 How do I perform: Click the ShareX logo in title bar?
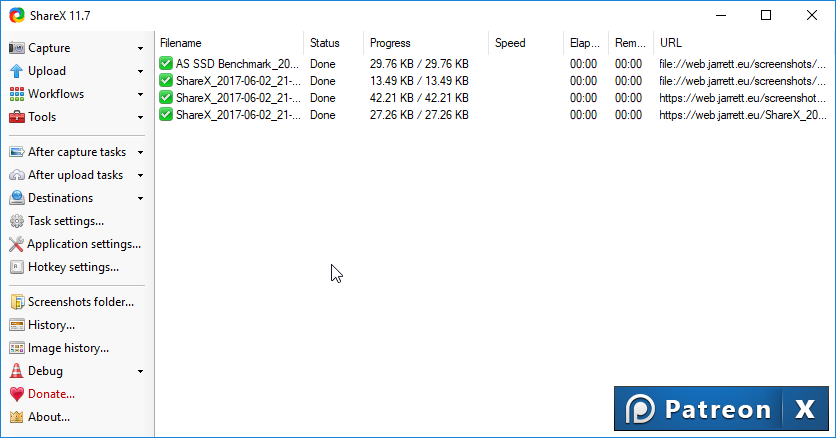pyautogui.click(x=17, y=15)
